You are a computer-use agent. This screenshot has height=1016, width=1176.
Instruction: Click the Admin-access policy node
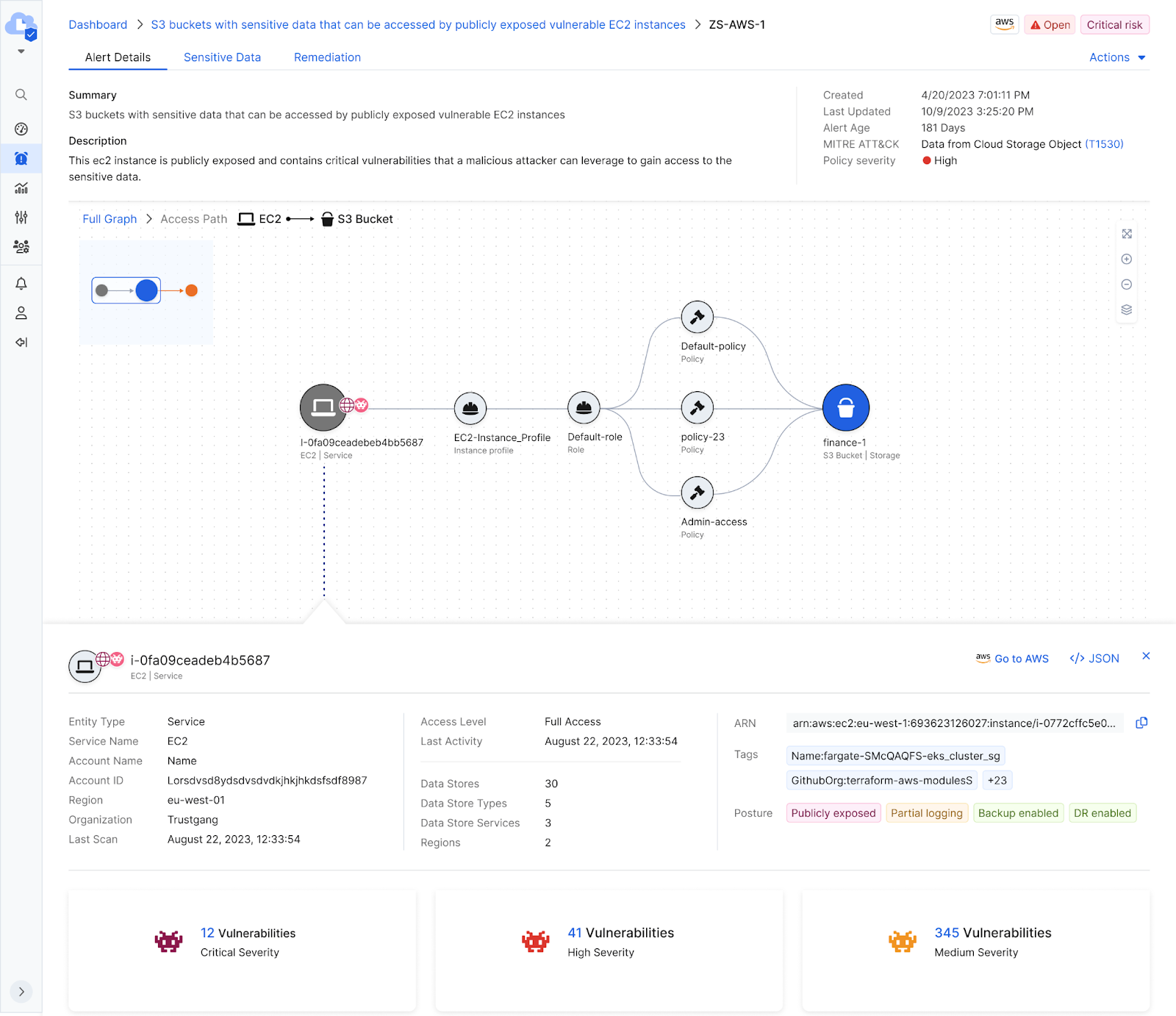[x=697, y=493]
